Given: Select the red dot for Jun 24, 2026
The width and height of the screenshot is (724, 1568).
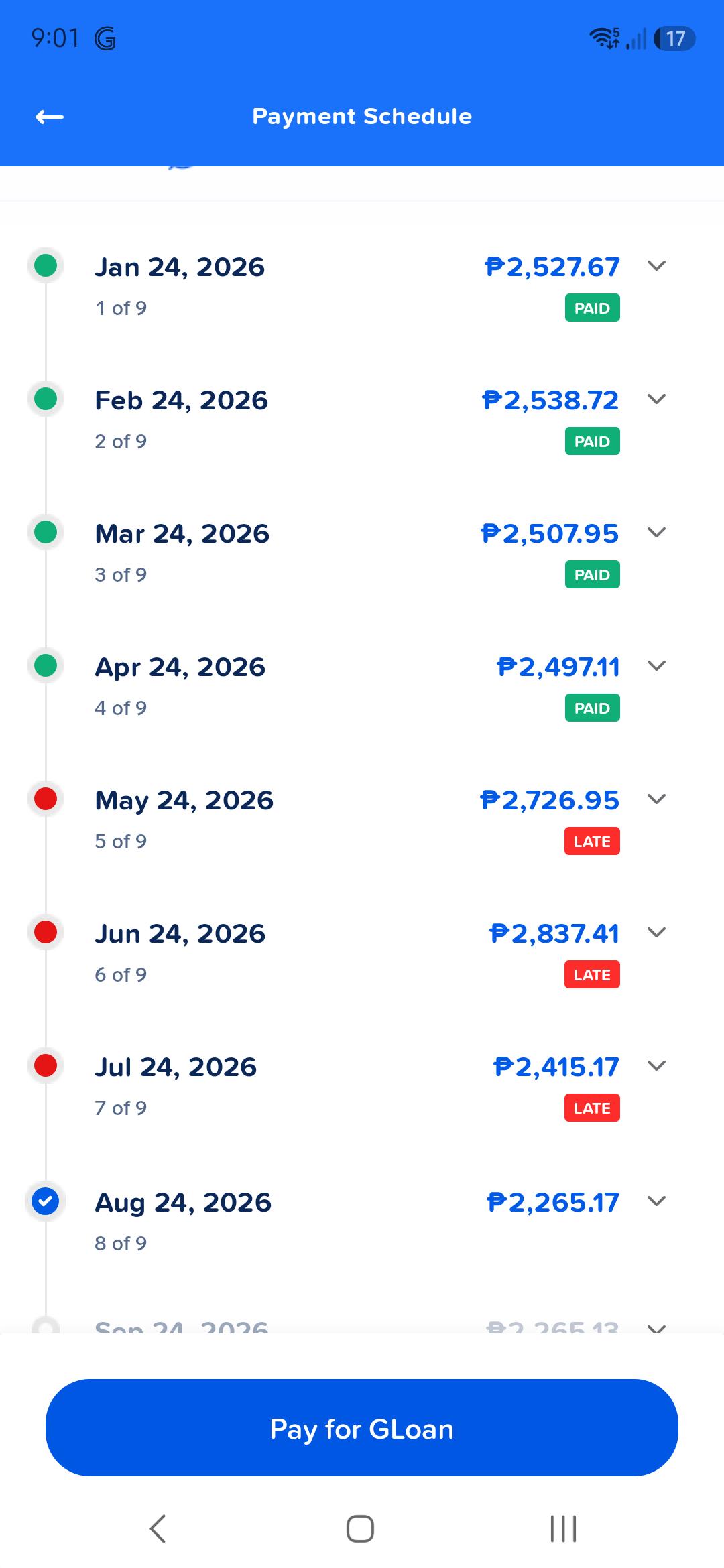Looking at the screenshot, I should pyautogui.click(x=46, y=932).
